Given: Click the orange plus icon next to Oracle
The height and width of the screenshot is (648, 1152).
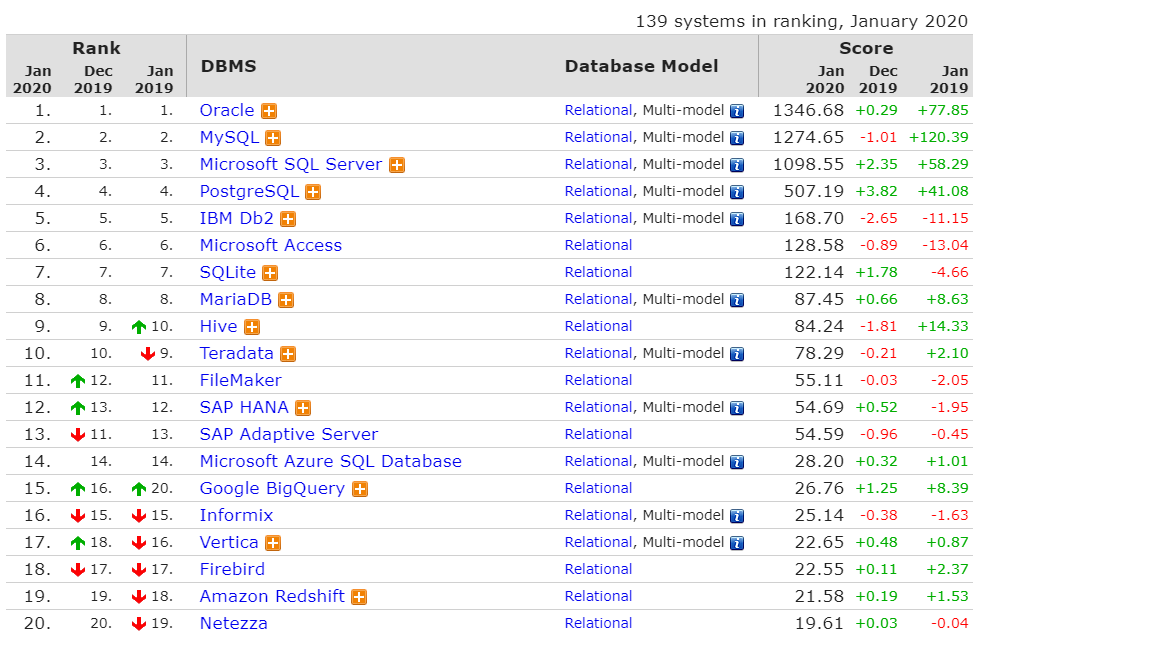Looking at the screenshot, I should [270, 111].
